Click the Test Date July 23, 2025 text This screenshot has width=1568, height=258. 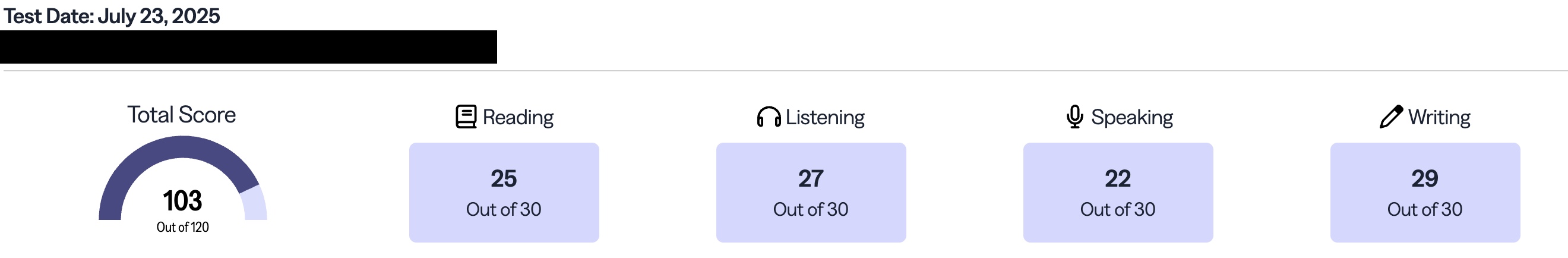(x=112, y=16)
